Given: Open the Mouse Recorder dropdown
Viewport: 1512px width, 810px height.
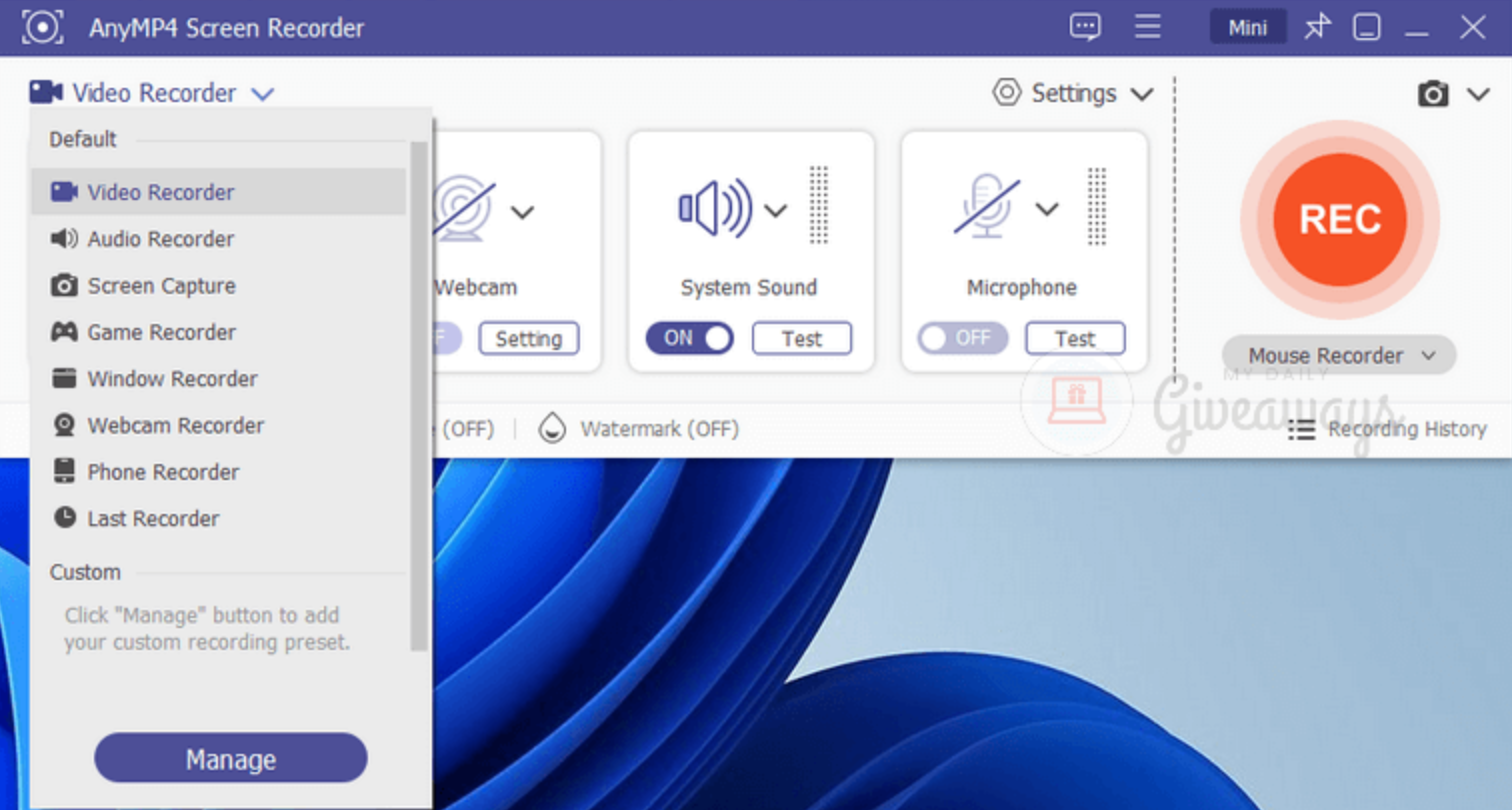Looking at the screenshot, I should (1338, 355).
